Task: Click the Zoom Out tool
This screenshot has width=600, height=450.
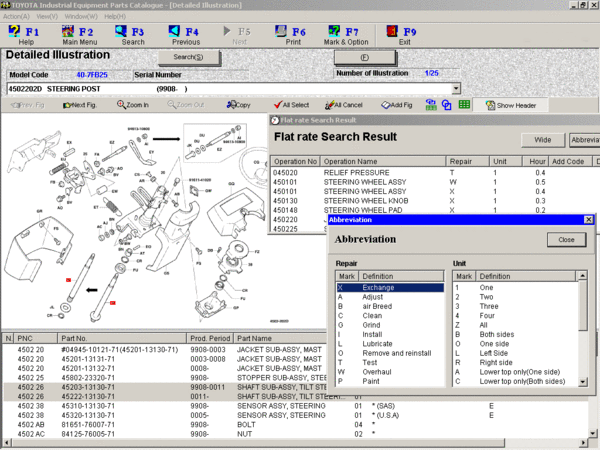Action: pyautogui.click(x=186, y=104)
